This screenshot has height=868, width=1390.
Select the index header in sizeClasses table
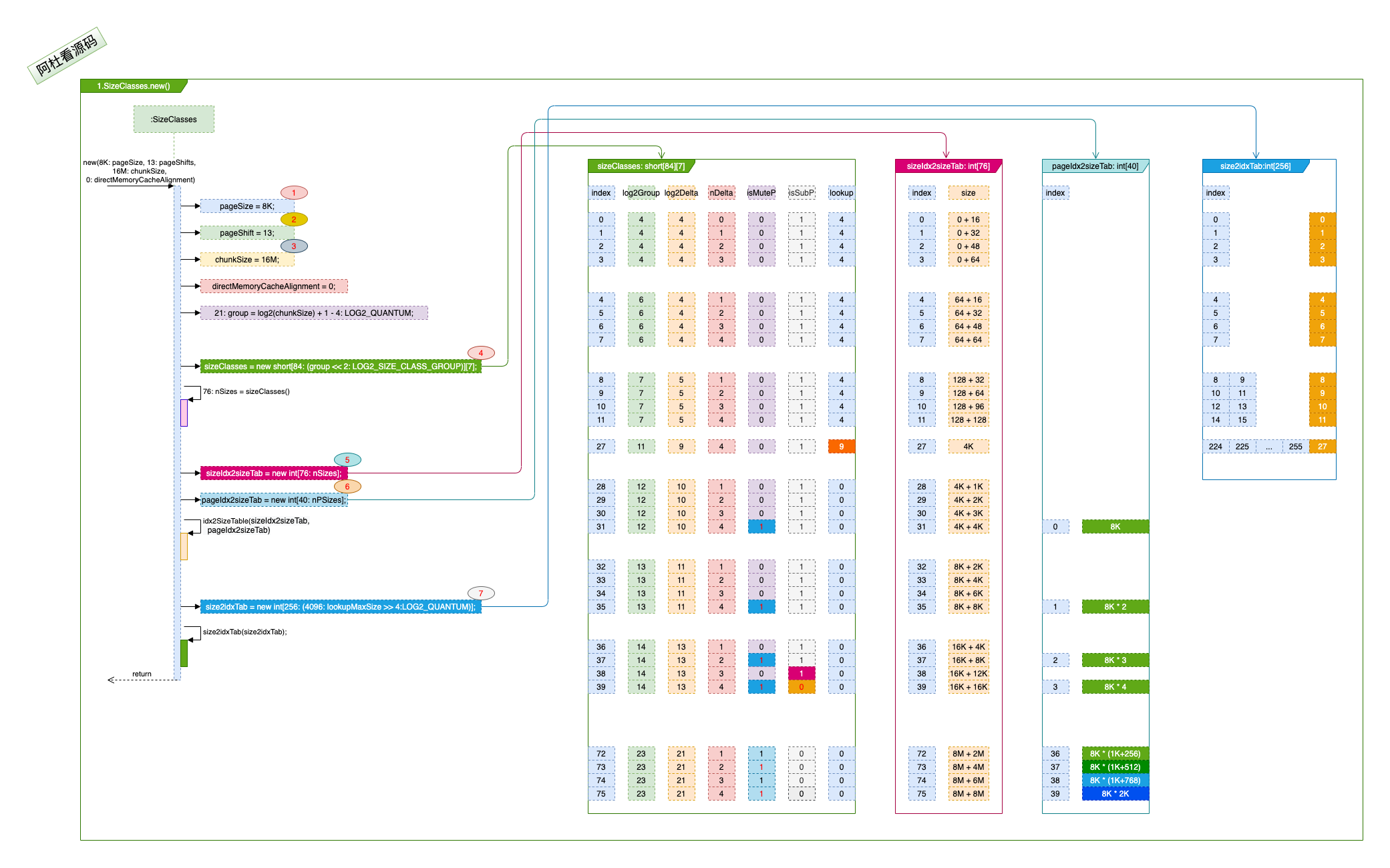click(601, 193)
